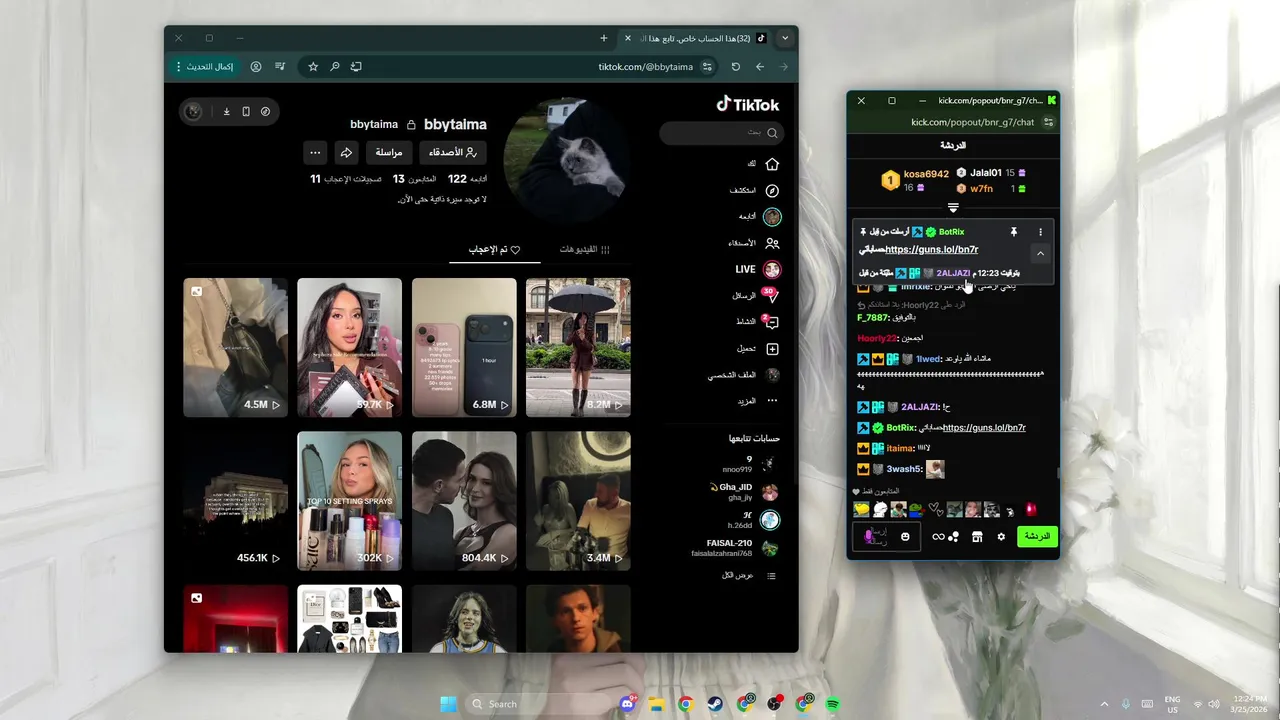1280x720 pixels.
Task: Open Chrome media control icon
Action: click(x=280, y=66)
